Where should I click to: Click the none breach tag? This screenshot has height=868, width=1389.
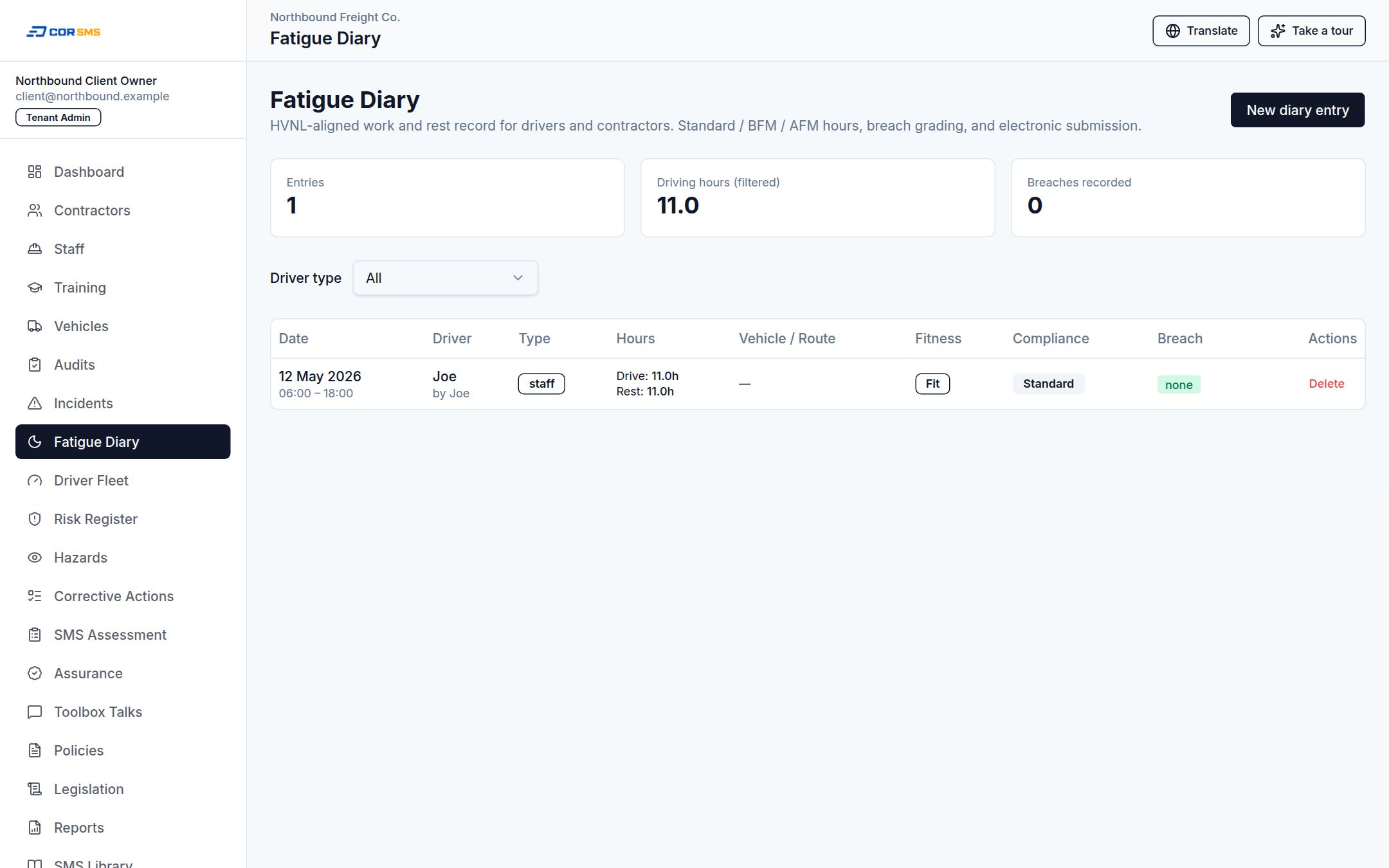pos(1179,384)
